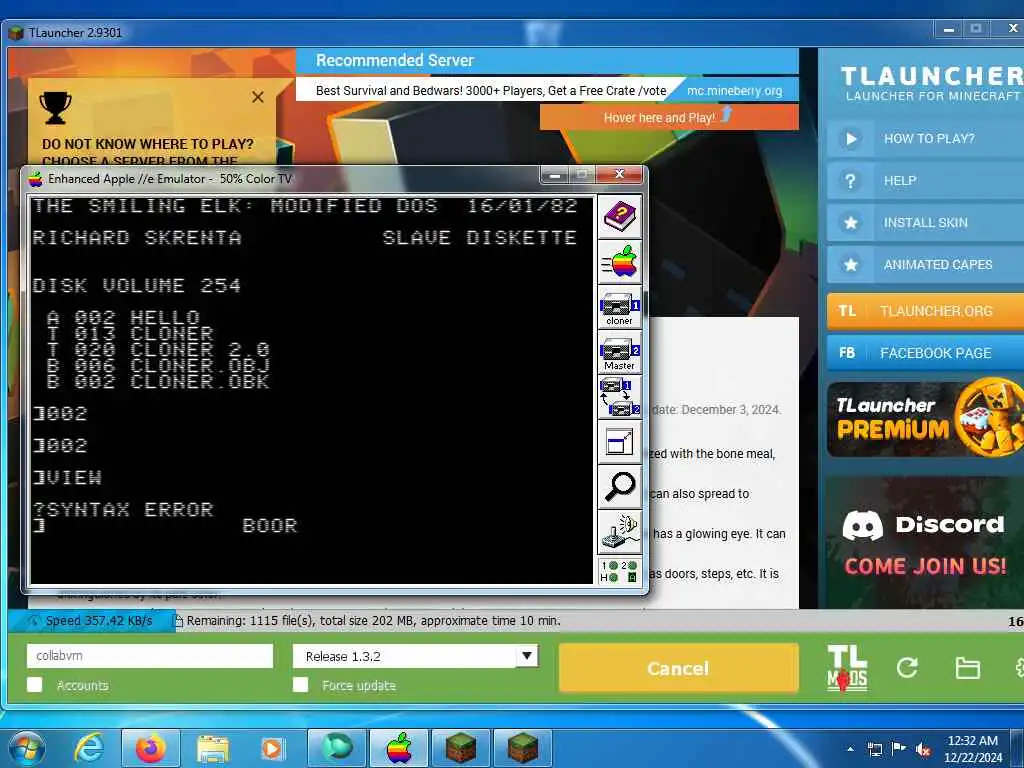Click the CLONER.OBJ catalog entry

tap(158, 366)
